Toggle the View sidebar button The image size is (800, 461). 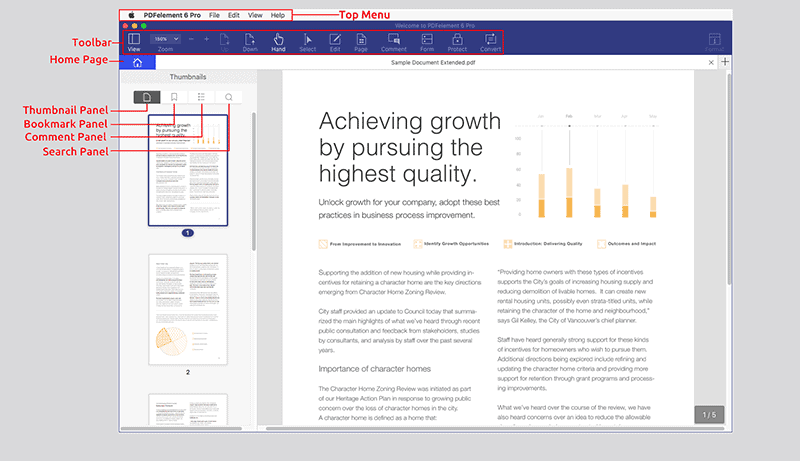tap(134, 42)
